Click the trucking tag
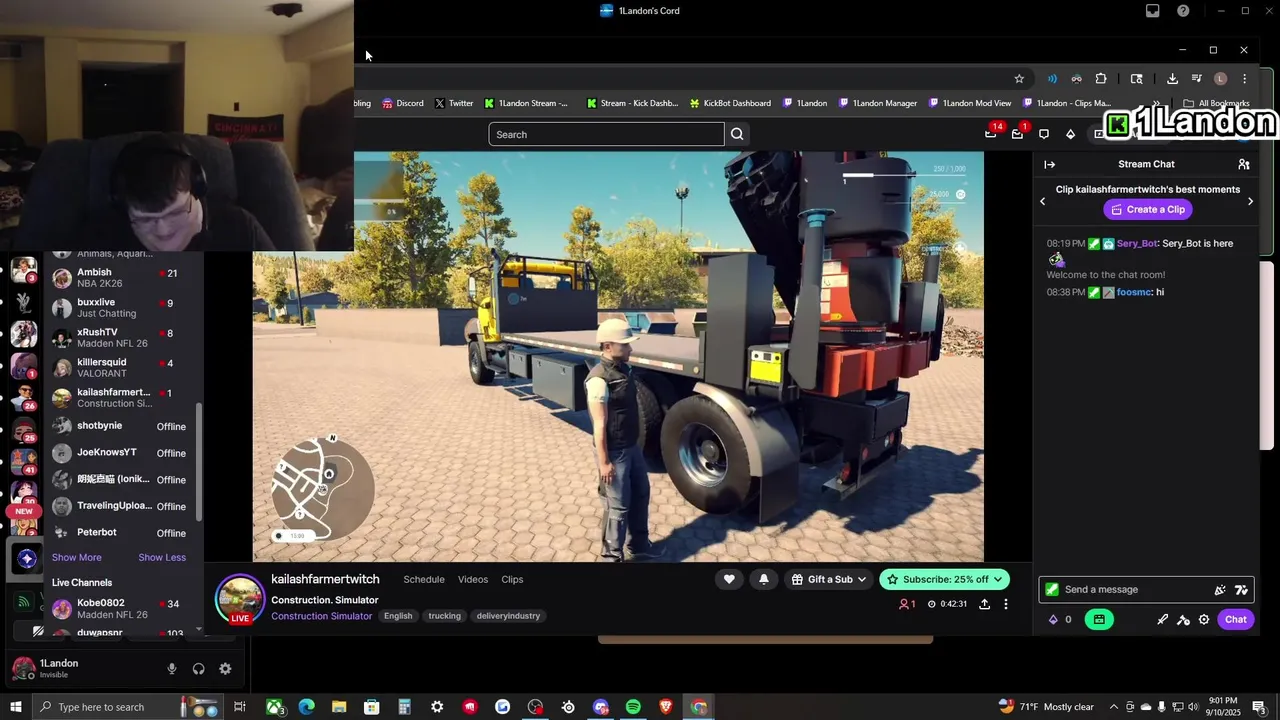This screenshot has width=1280, height=720. [445, 616]
